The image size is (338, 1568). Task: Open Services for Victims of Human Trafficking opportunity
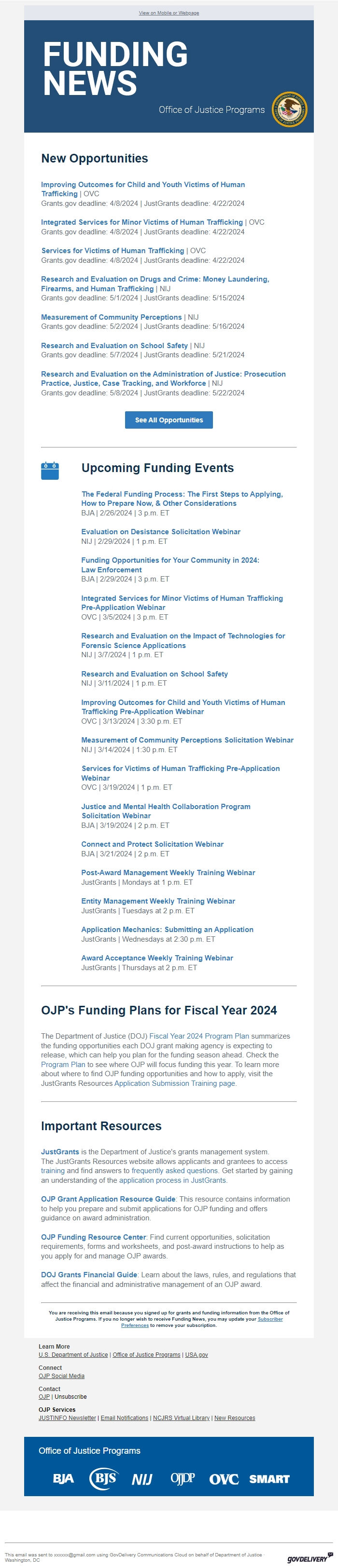113,251
